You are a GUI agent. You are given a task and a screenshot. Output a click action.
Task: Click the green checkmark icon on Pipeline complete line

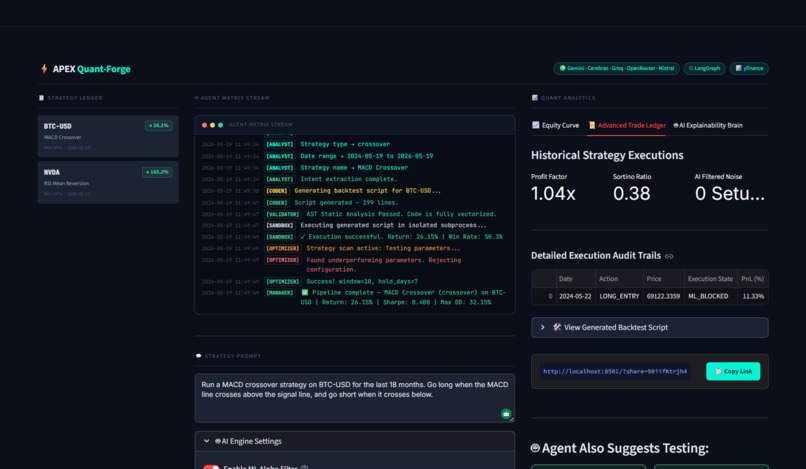point(305,293)
